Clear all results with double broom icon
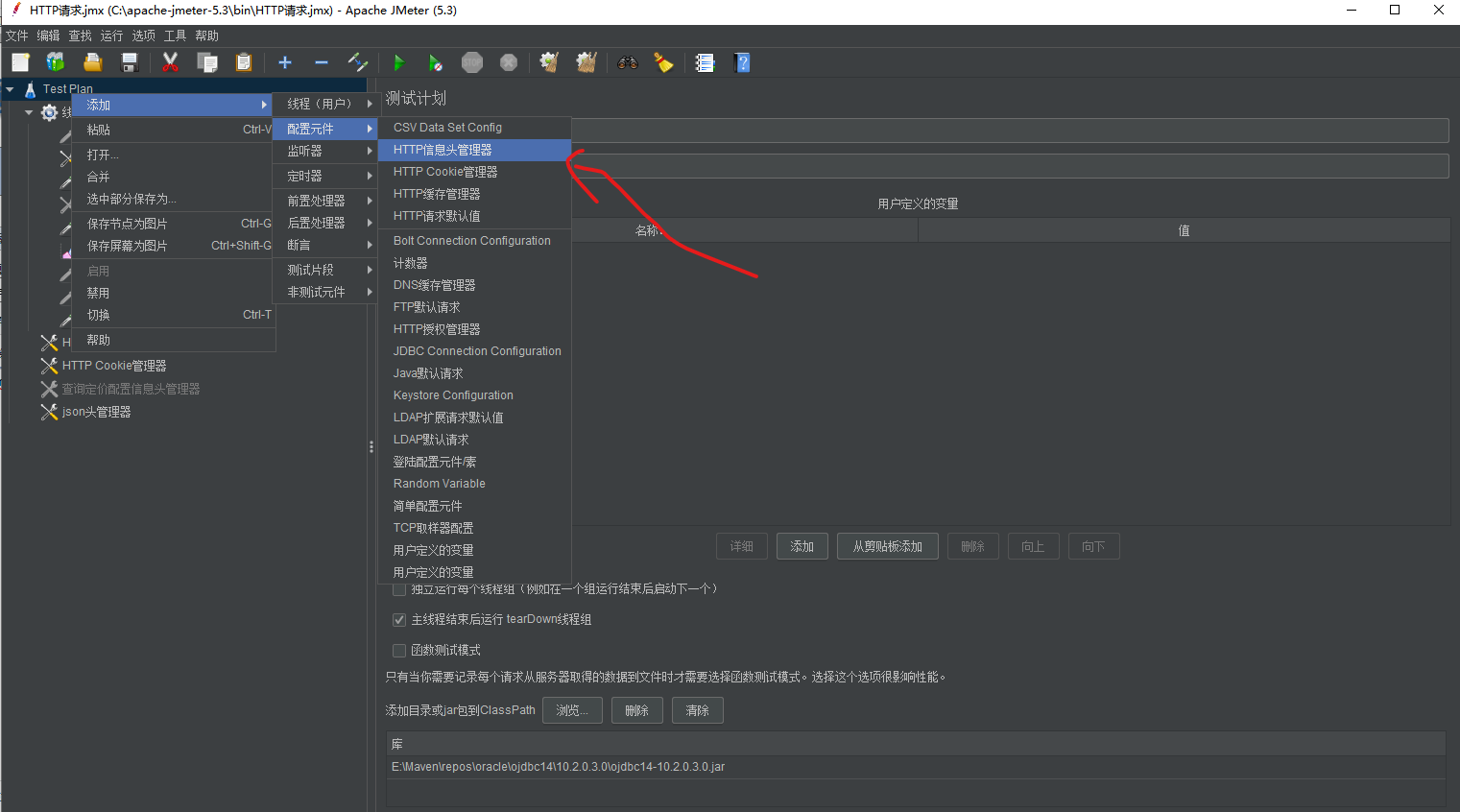The height and width of the screenshot is (812, 1460). tap(586, 62)
